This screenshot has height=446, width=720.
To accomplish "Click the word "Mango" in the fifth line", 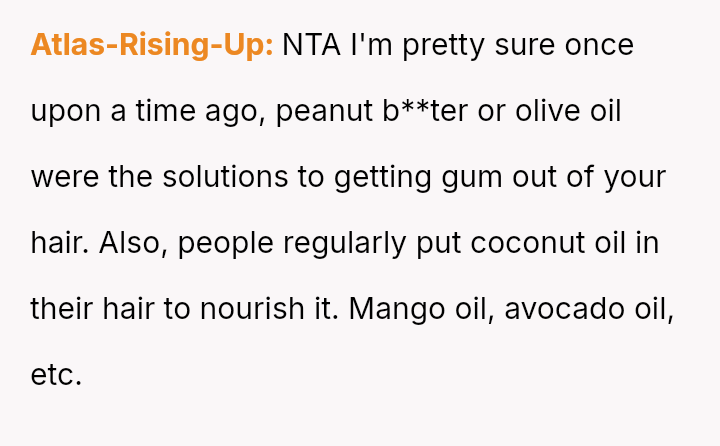I will coord(397,310).
